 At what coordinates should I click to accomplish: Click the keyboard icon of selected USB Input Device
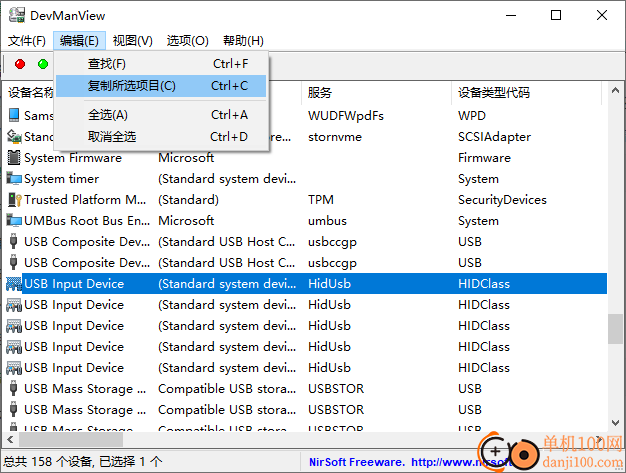(14, 284)
